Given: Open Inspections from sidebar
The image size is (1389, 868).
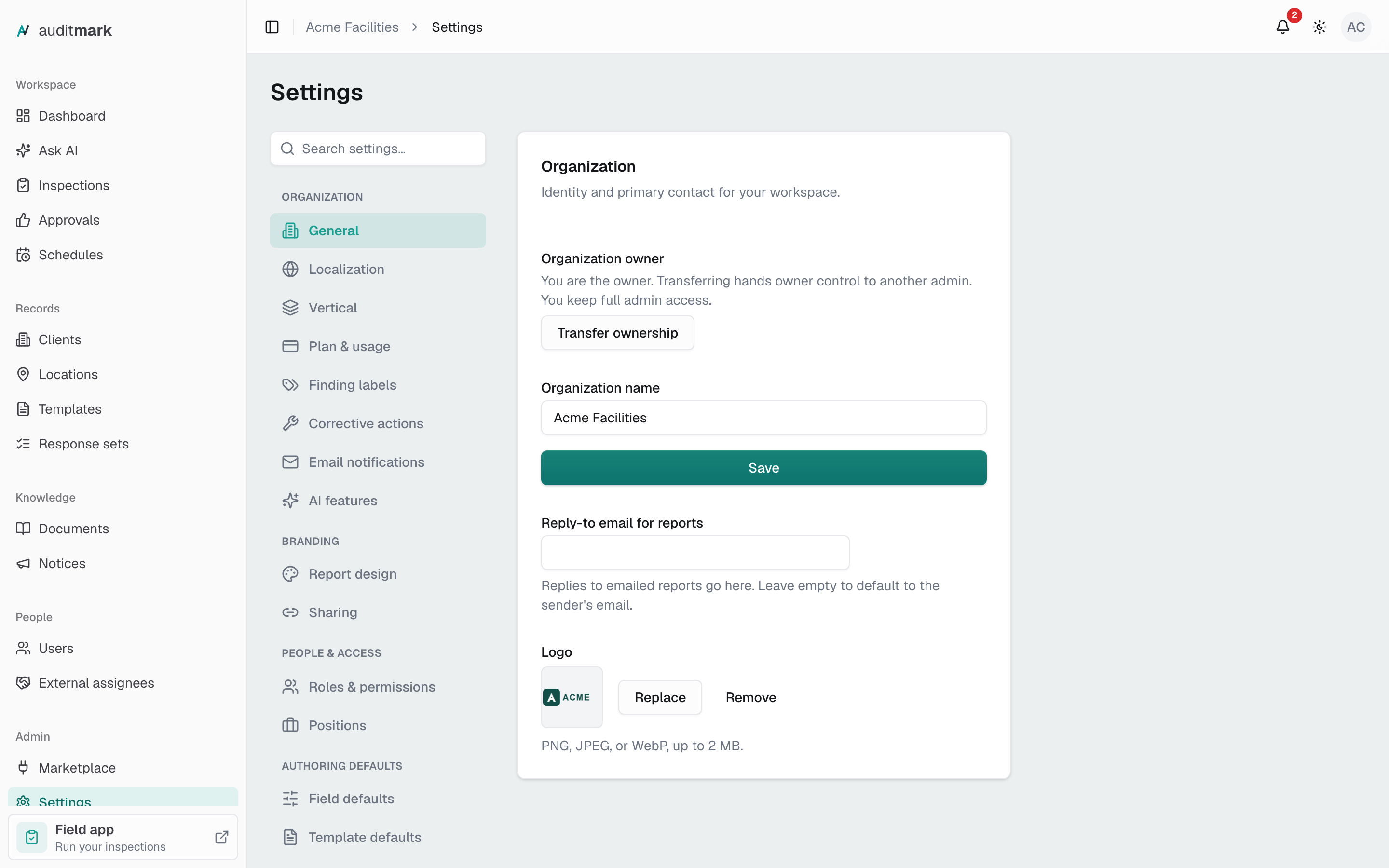Looking at the screenshot, I should pos(123,186).
